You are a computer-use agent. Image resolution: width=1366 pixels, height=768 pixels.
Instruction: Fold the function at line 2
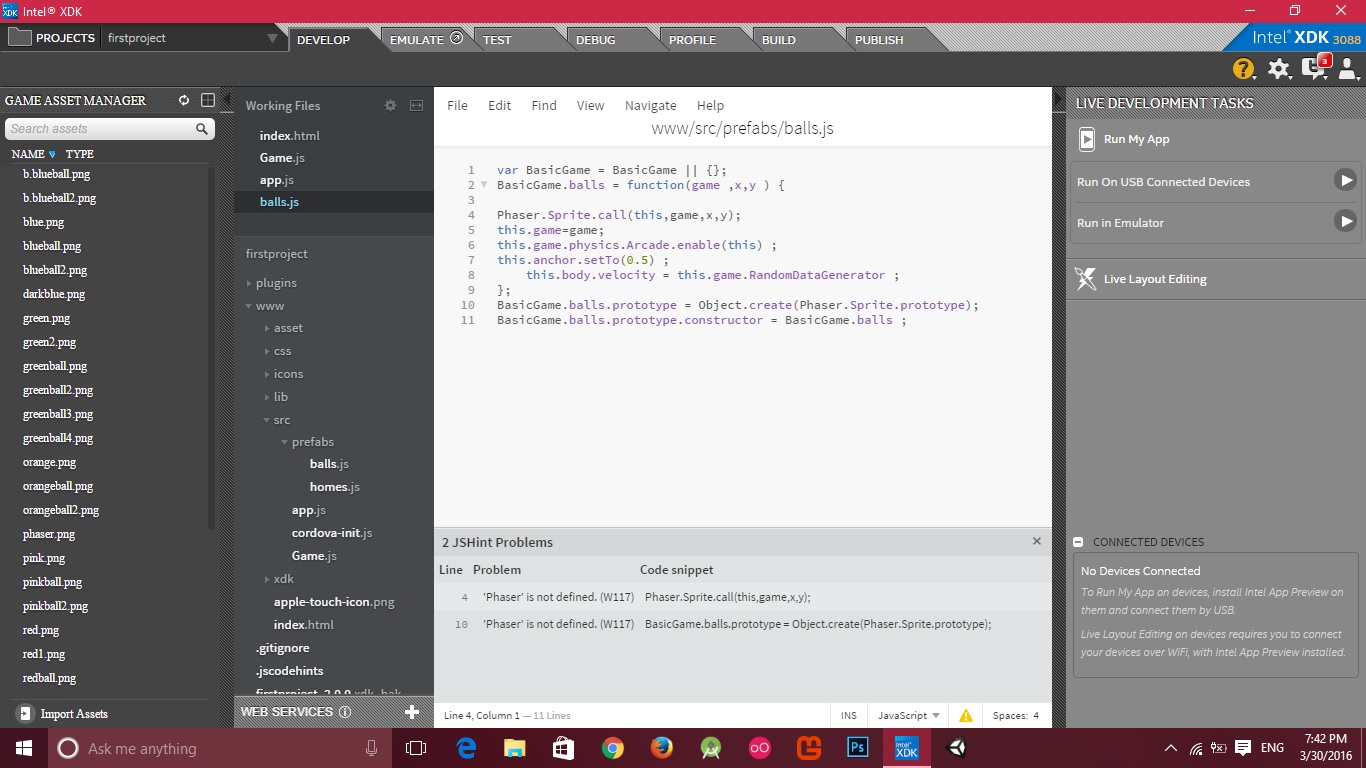(485, 185)
